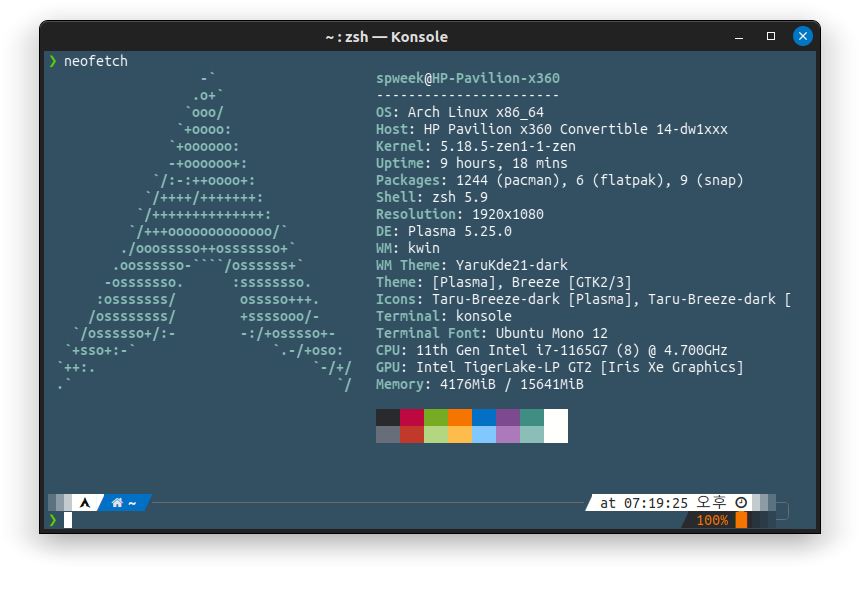This screenshot has width=860, height=589.
Task: Click the 'GPU: Intel TigerLake-LP GT2' line
Action: (x=559, y=367)
